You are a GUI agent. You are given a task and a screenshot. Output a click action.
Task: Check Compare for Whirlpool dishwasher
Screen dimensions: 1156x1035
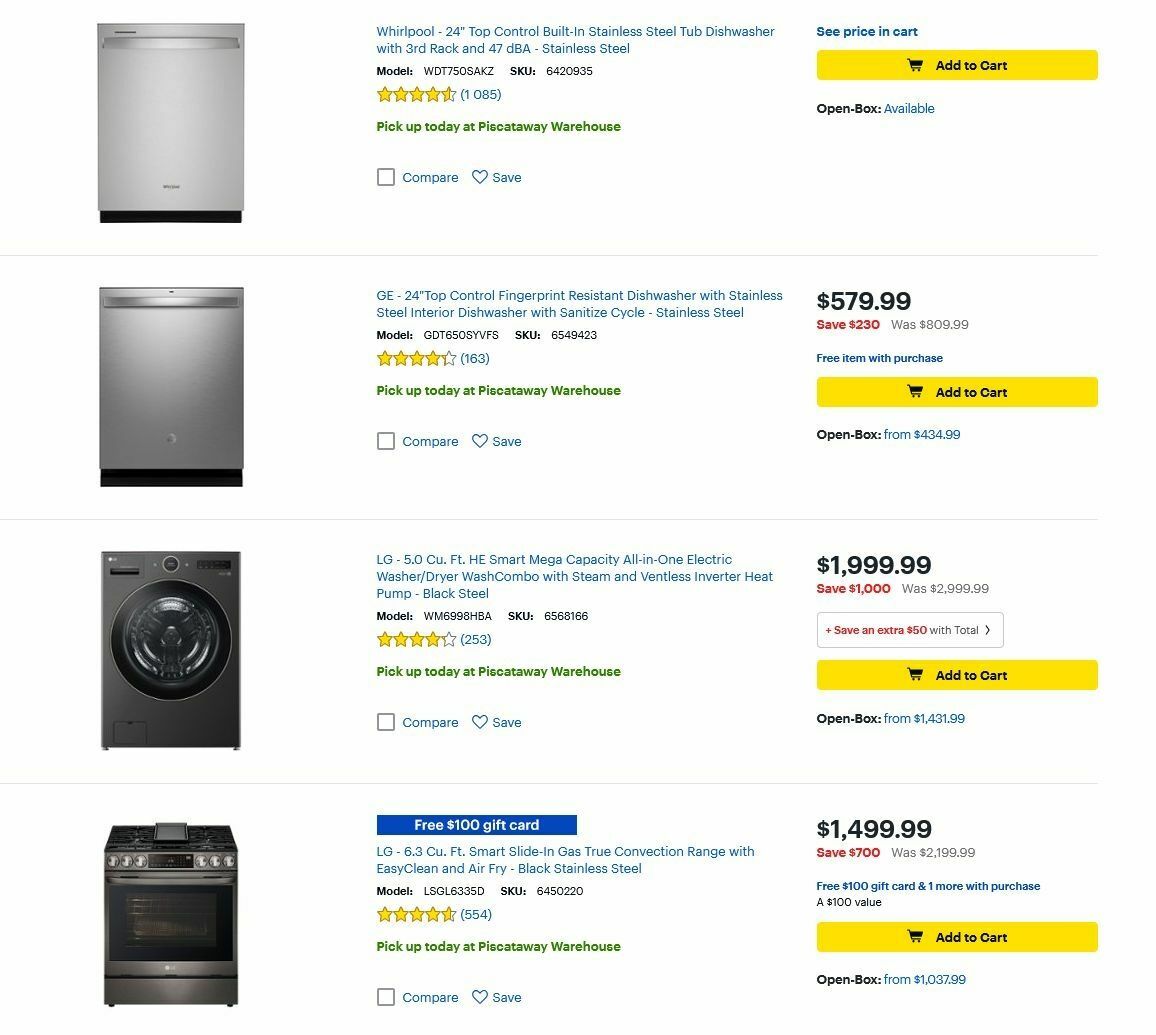coord(386,177)
